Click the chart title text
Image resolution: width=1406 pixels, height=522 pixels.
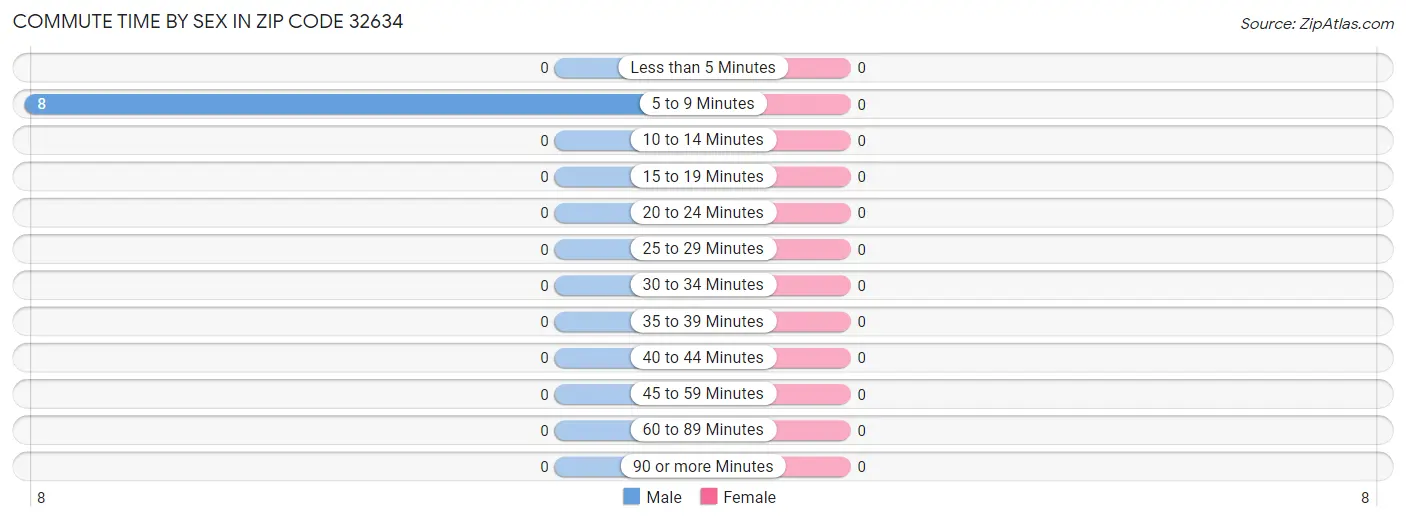pos(208,21)
